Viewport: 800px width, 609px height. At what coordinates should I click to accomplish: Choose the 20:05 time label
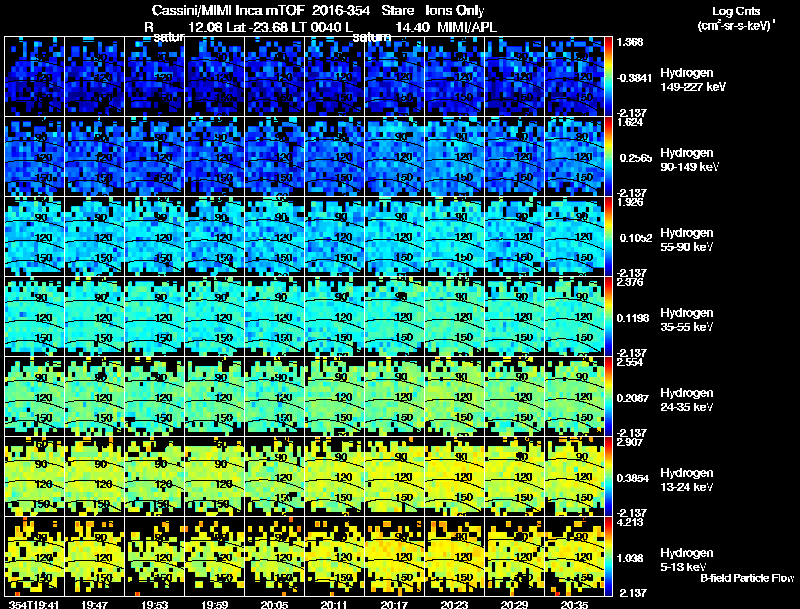tap(274, 604)
